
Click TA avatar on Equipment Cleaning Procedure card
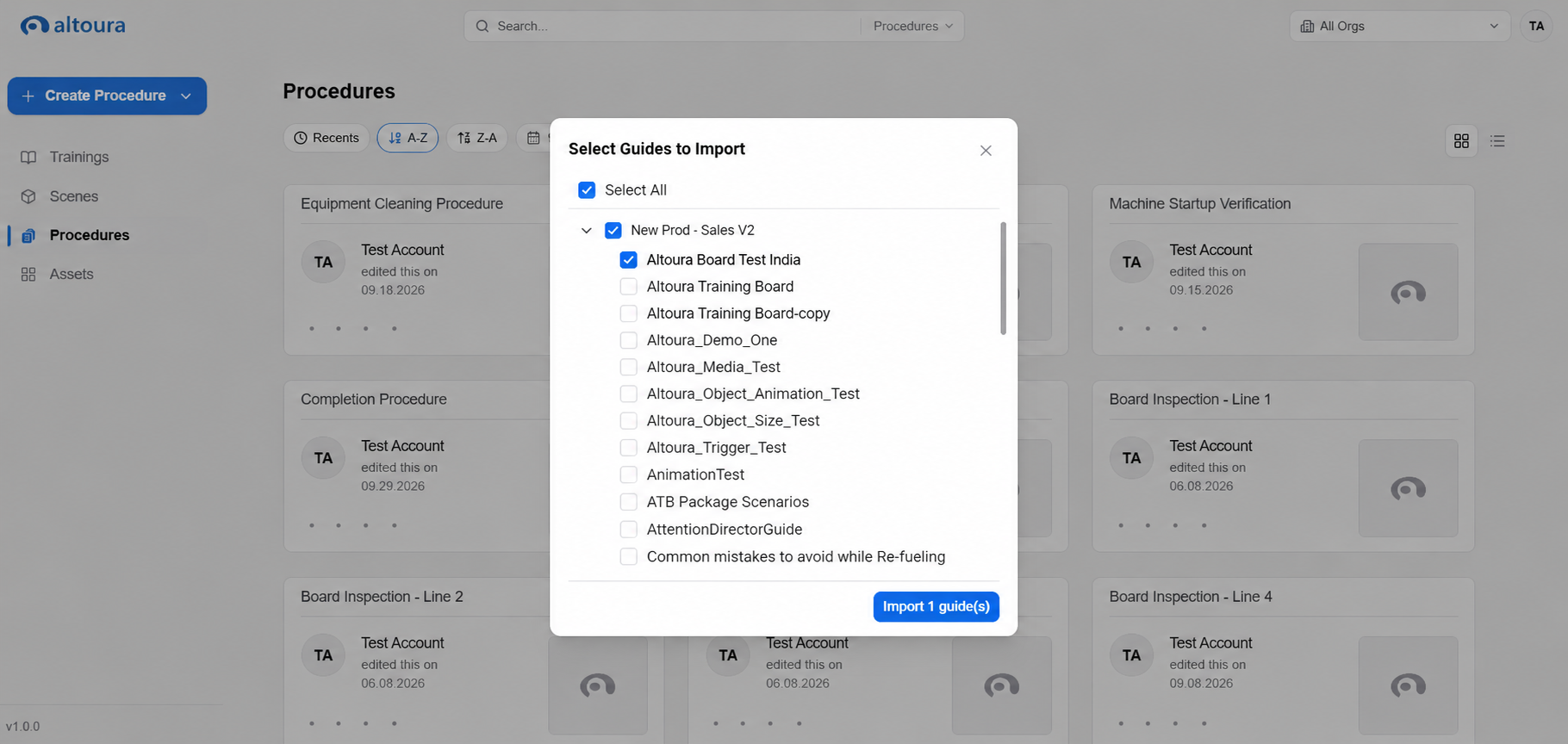pos(323,262)
